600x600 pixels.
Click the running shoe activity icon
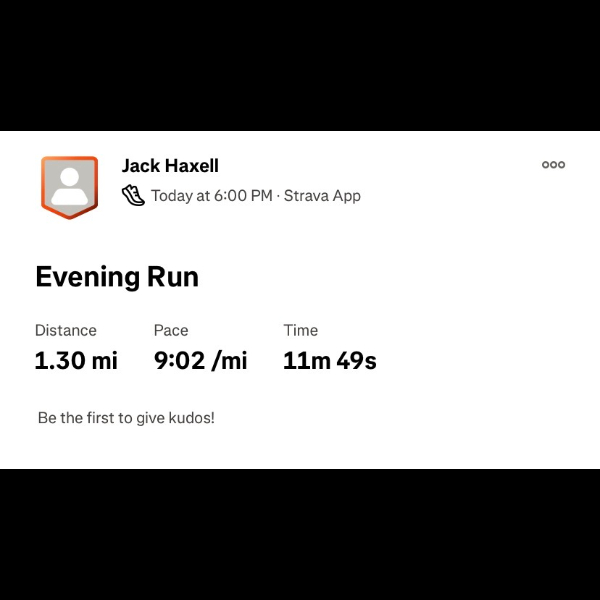click(133, 195)
